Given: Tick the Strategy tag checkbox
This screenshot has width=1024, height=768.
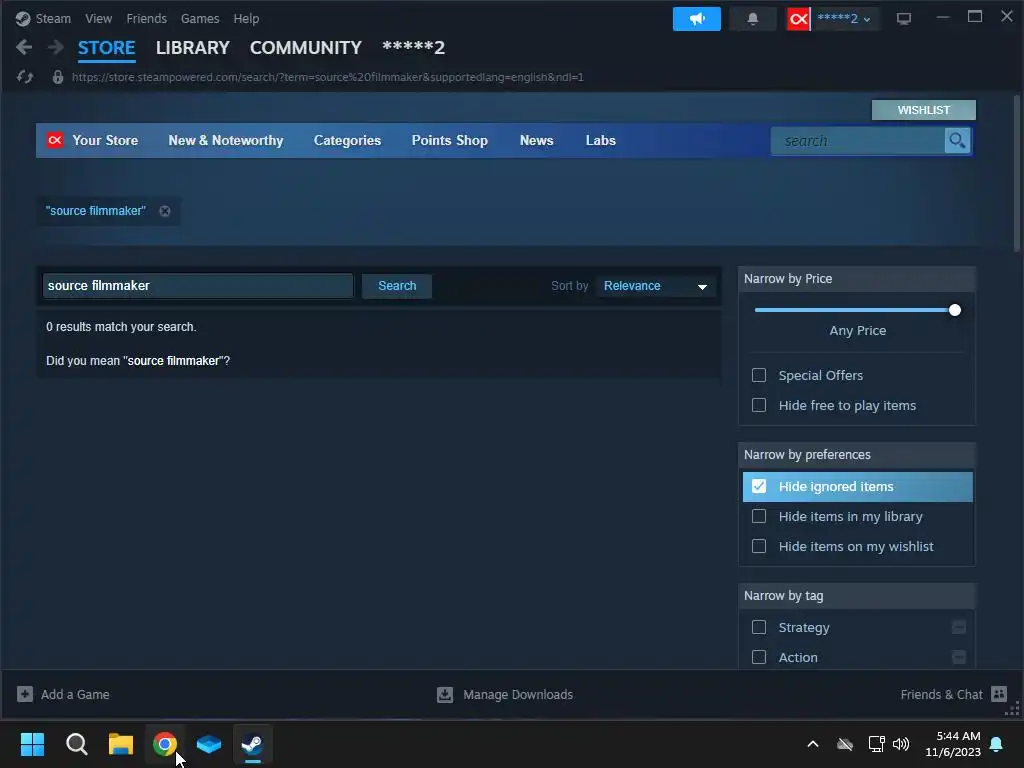Looking at the screenshot, I should (x=759, y=628).
